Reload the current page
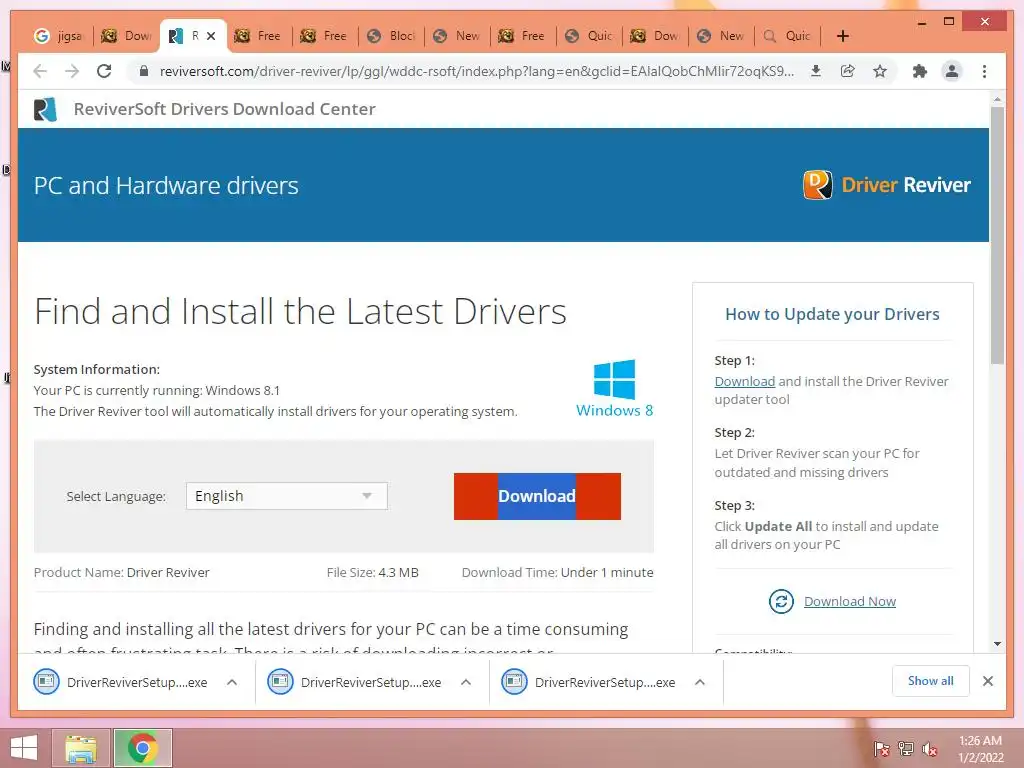Image resolution: width=1024 pixels, height=768 pixels. (104, 71)
